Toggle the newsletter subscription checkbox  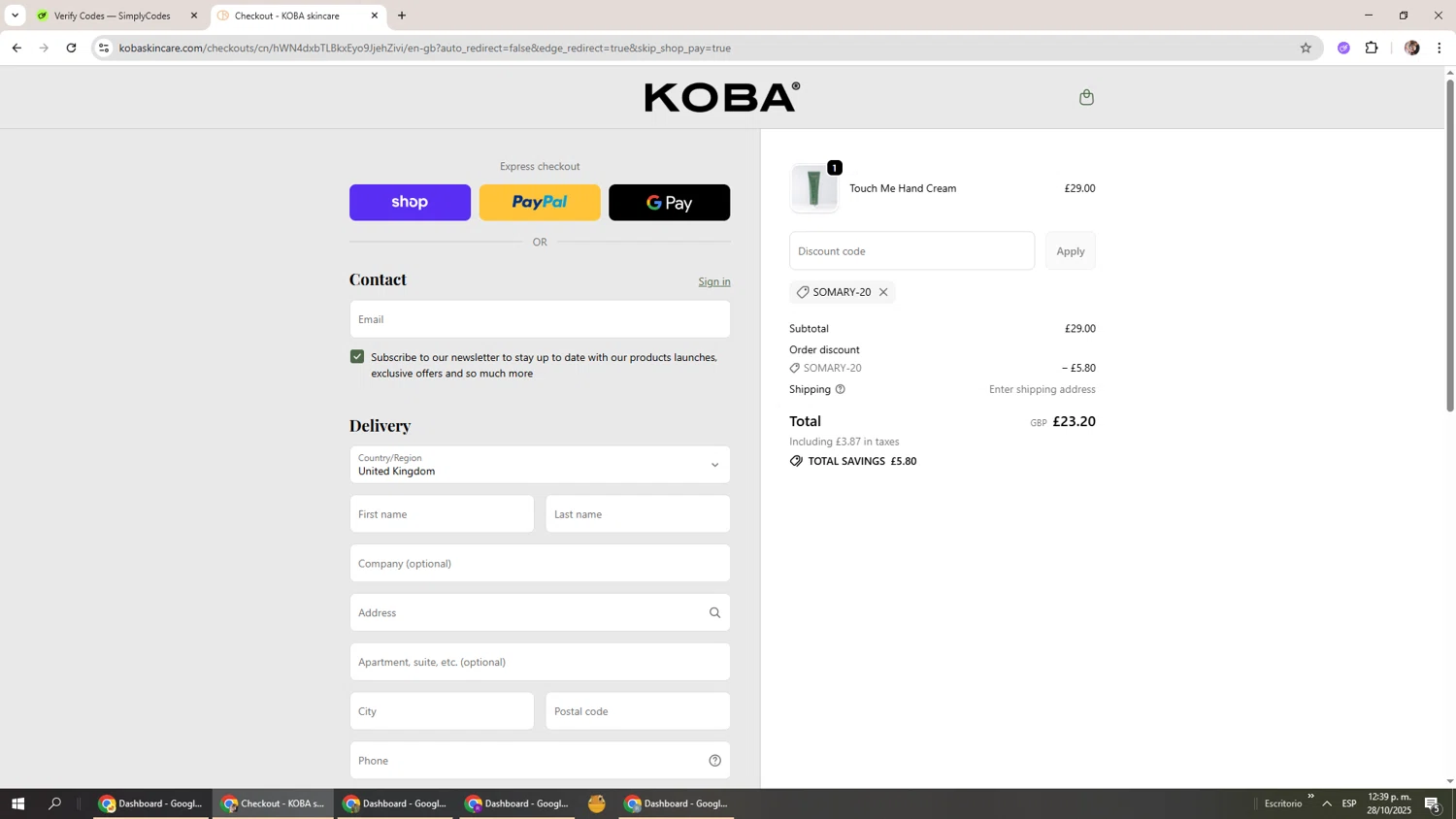tap(357, 357)
